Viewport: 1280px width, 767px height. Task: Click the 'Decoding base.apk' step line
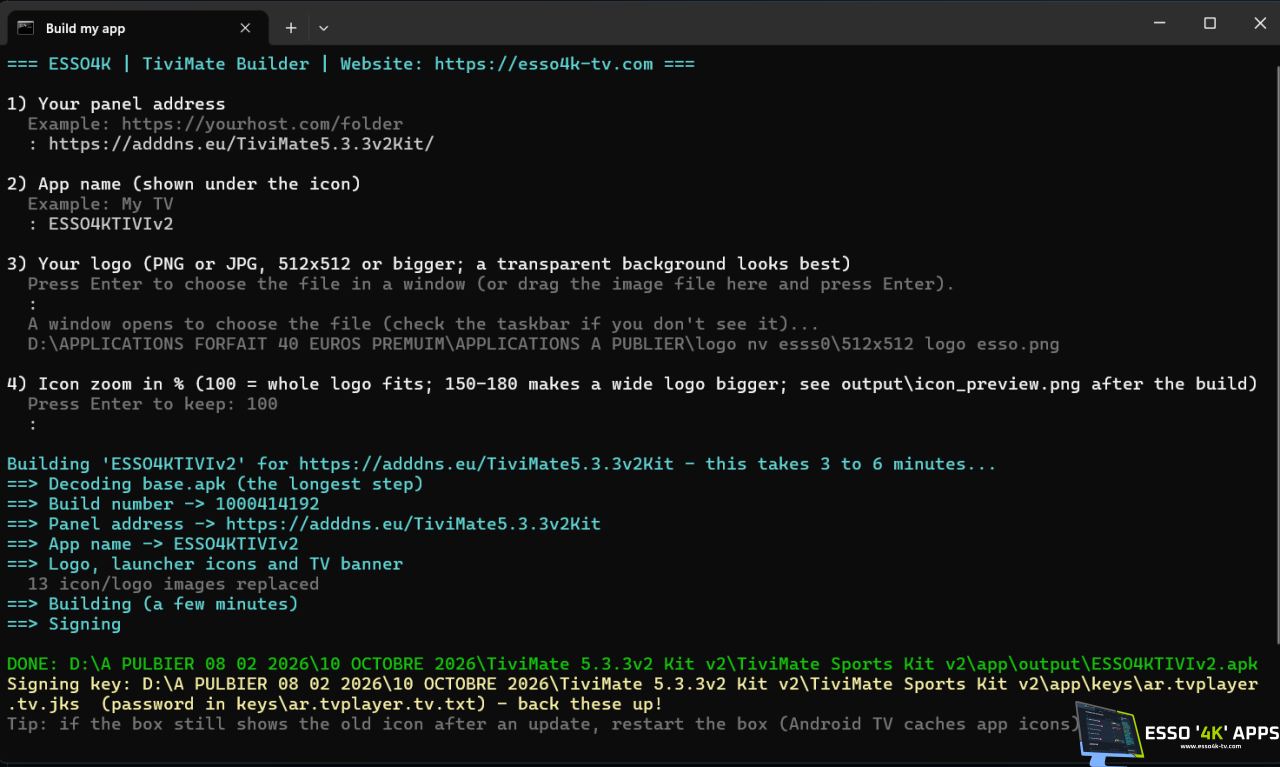(x=215, y=484)
